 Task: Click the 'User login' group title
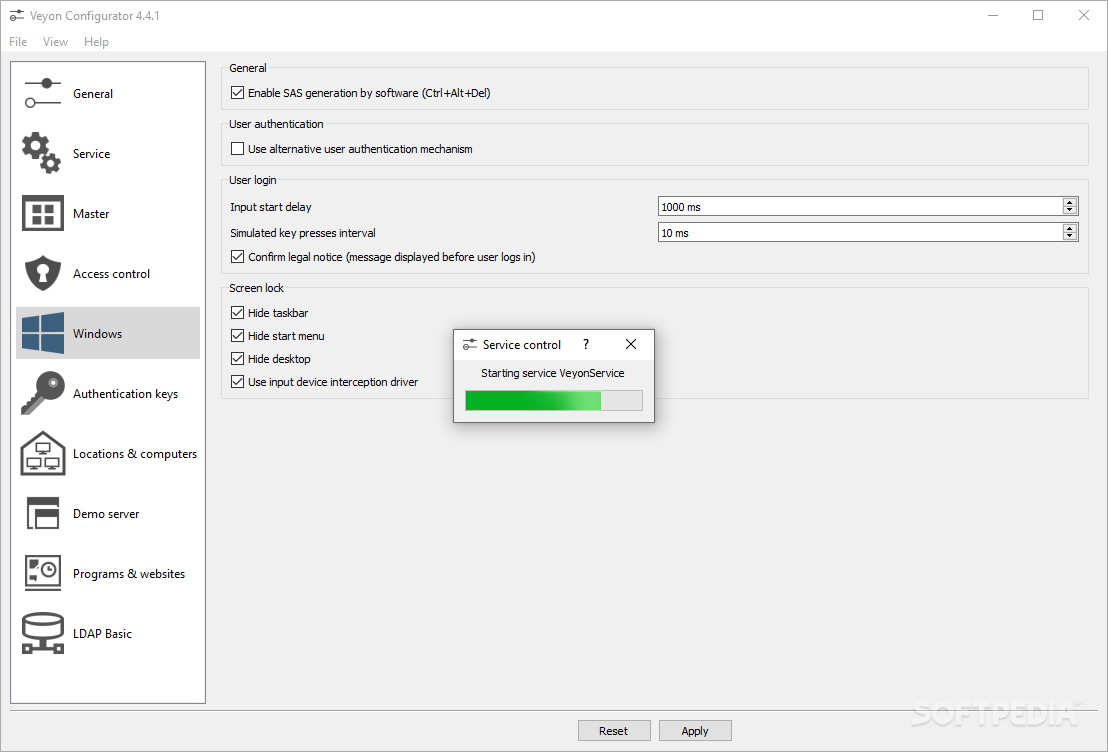point(252,180)
